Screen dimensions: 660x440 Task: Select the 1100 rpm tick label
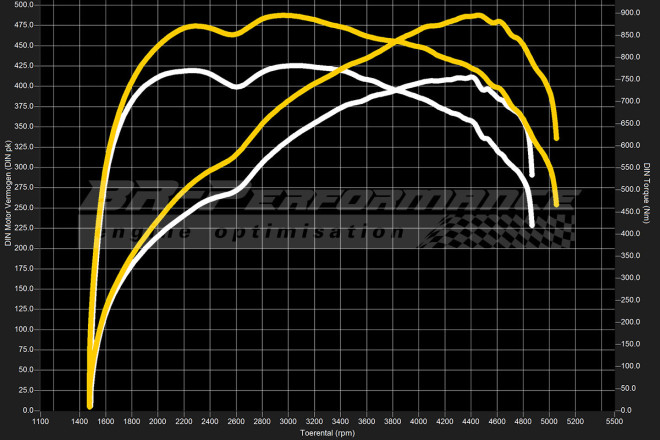pyautogui.click(x=39, y=422)
